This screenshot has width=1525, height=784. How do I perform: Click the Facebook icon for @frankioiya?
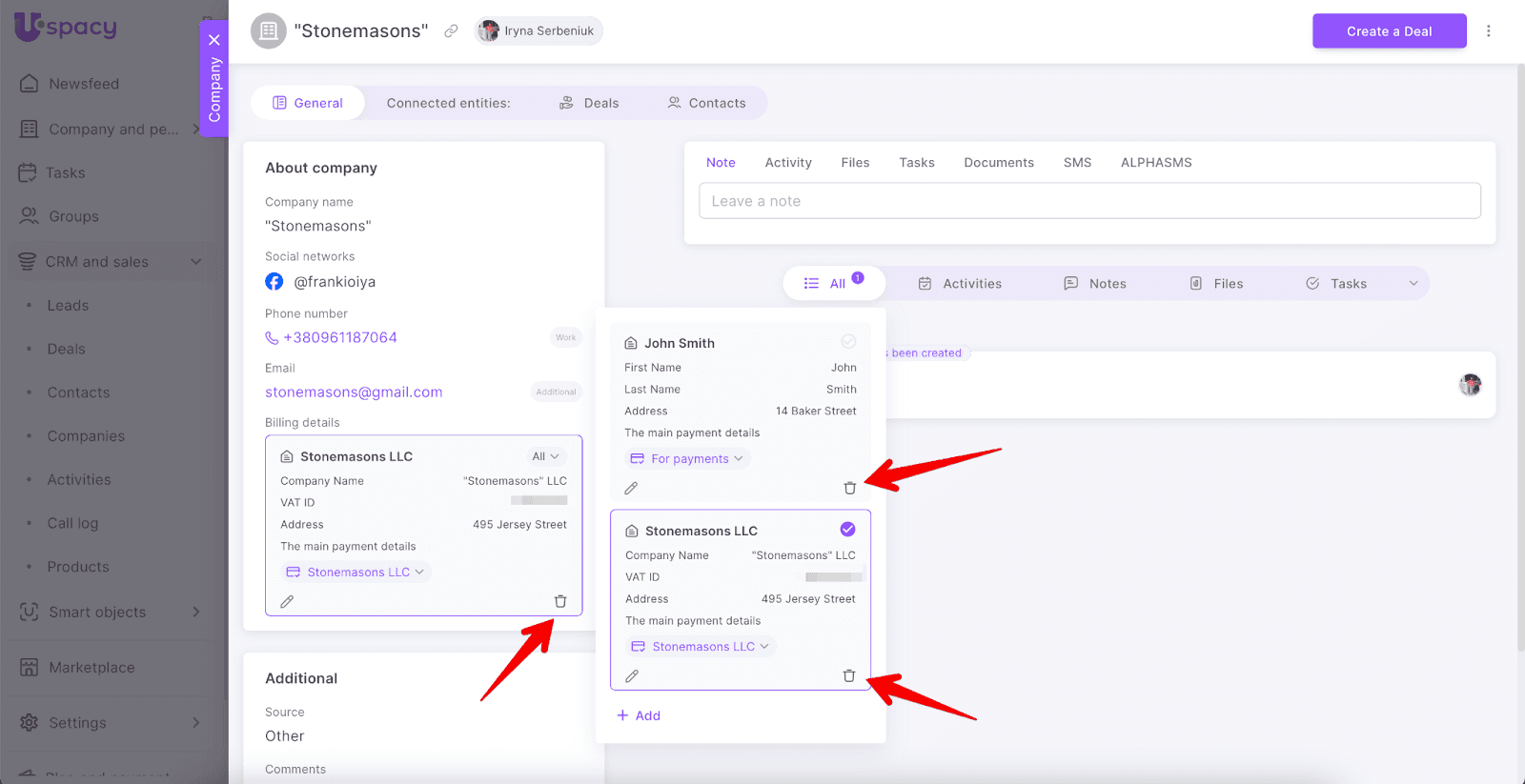pyautogui.click(x=274, y=282)
